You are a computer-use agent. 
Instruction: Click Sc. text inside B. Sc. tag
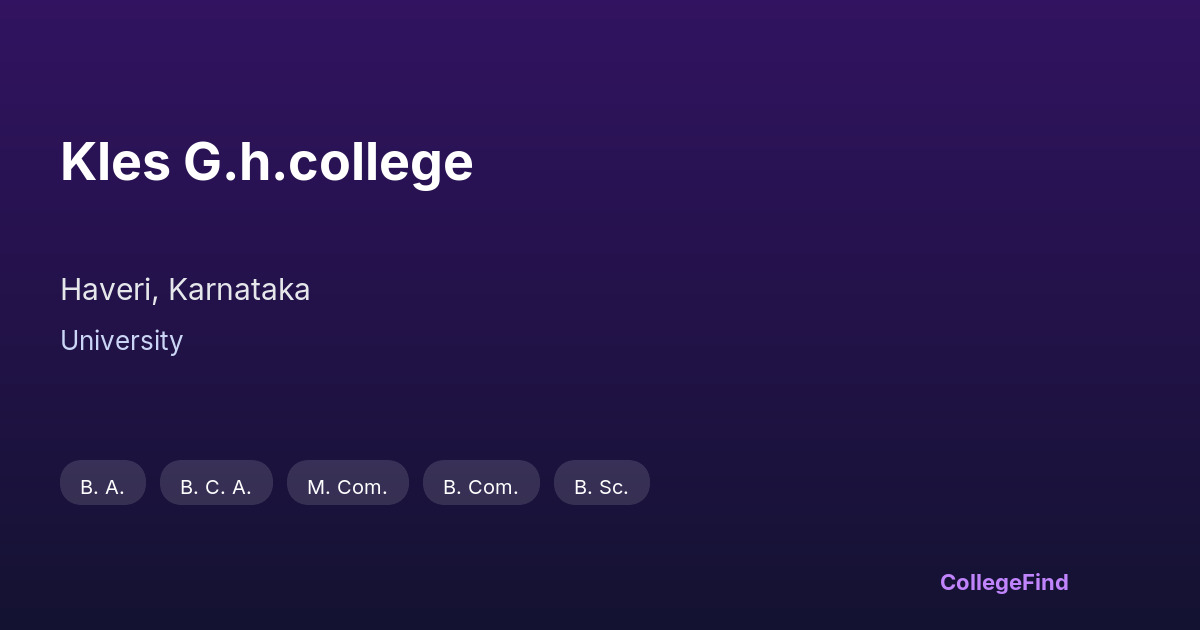[x=613, y=487]
